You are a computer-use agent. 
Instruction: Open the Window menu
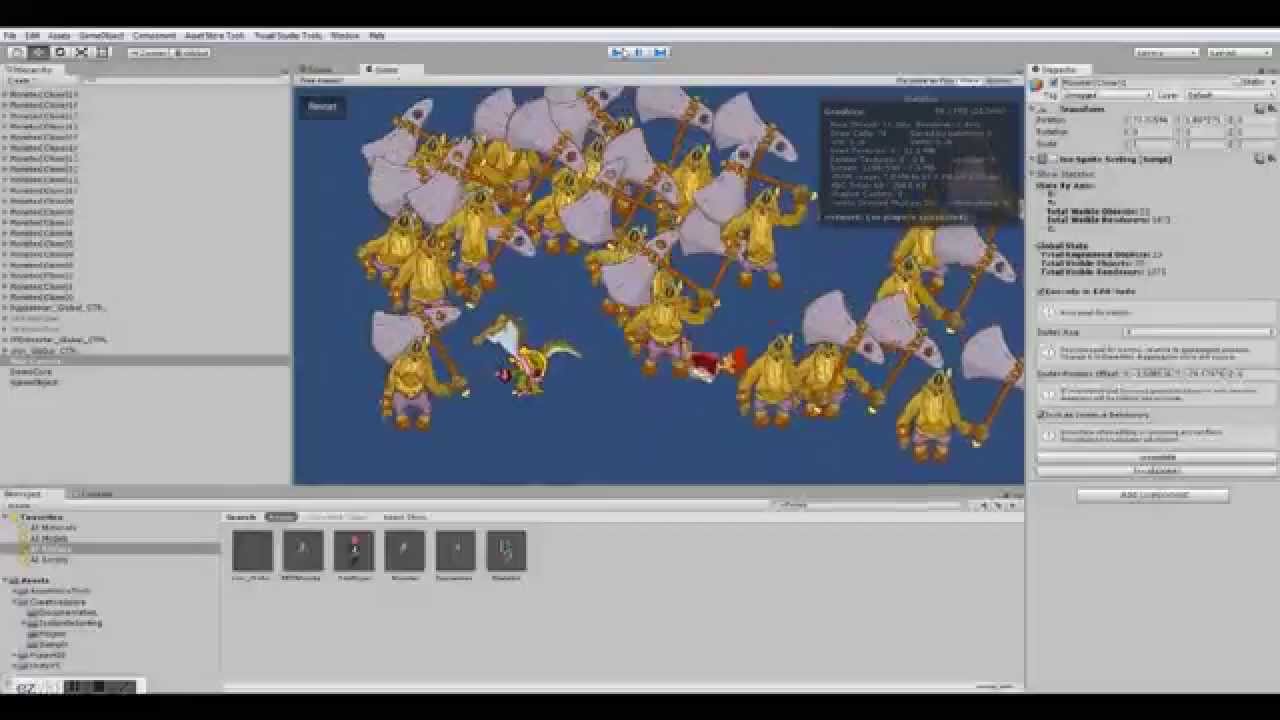click(x=344, y=35)
